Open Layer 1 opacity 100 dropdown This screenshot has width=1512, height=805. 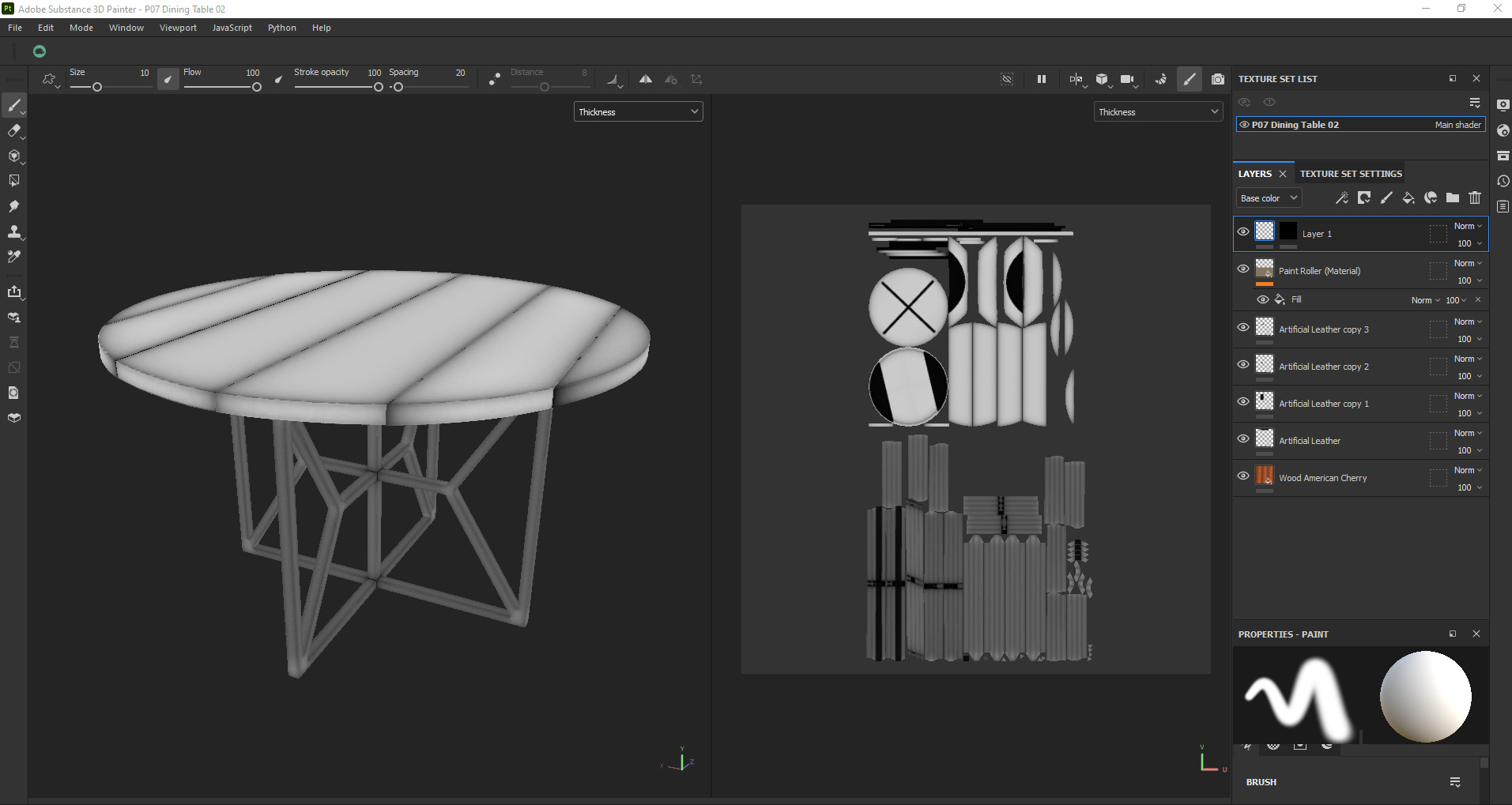pyautogui.click(x=1469, y=243)
